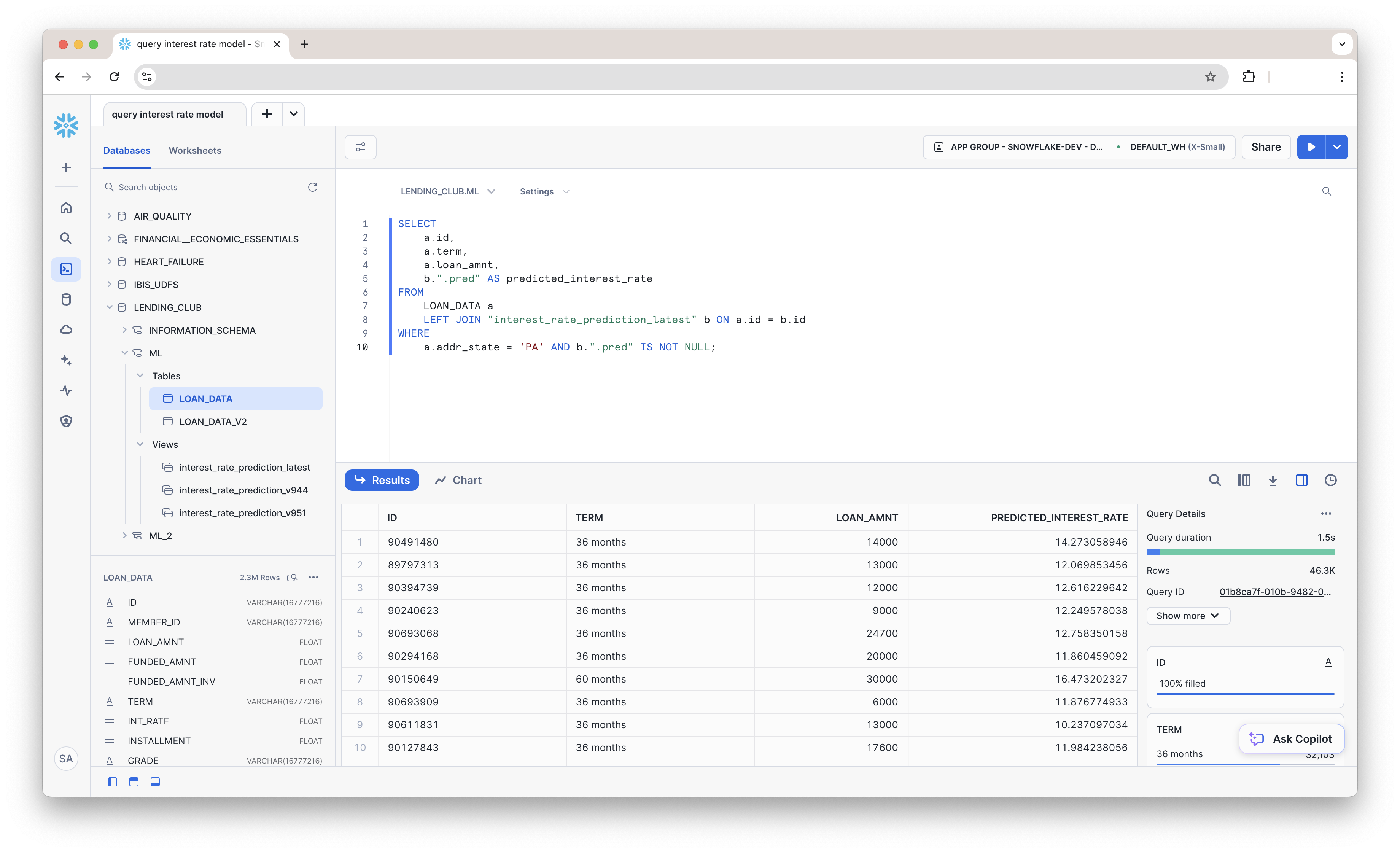1400x853 pixels.
Task: Collapse the Views group
Action: 140,444
